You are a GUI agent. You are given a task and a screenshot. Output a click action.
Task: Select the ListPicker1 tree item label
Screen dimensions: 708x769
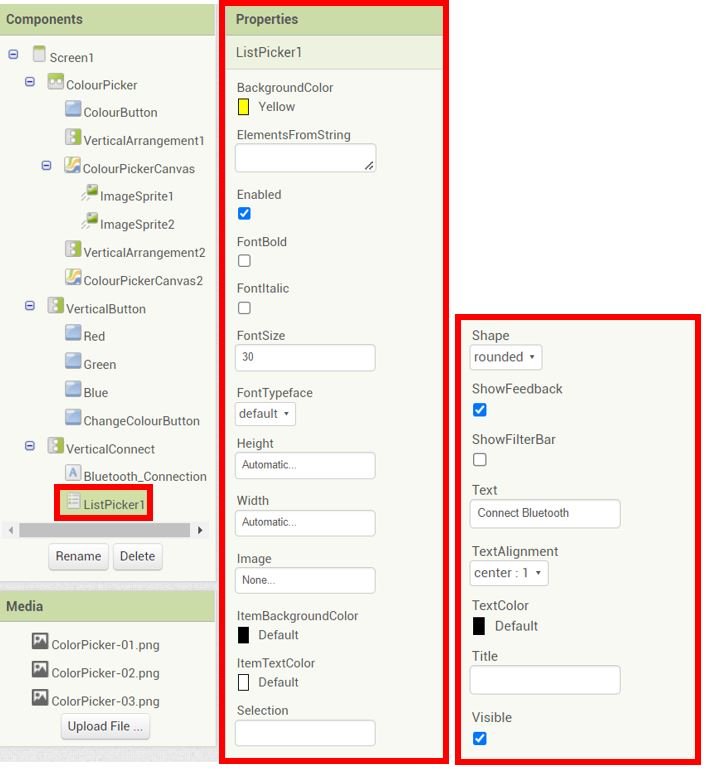point(114,505)
